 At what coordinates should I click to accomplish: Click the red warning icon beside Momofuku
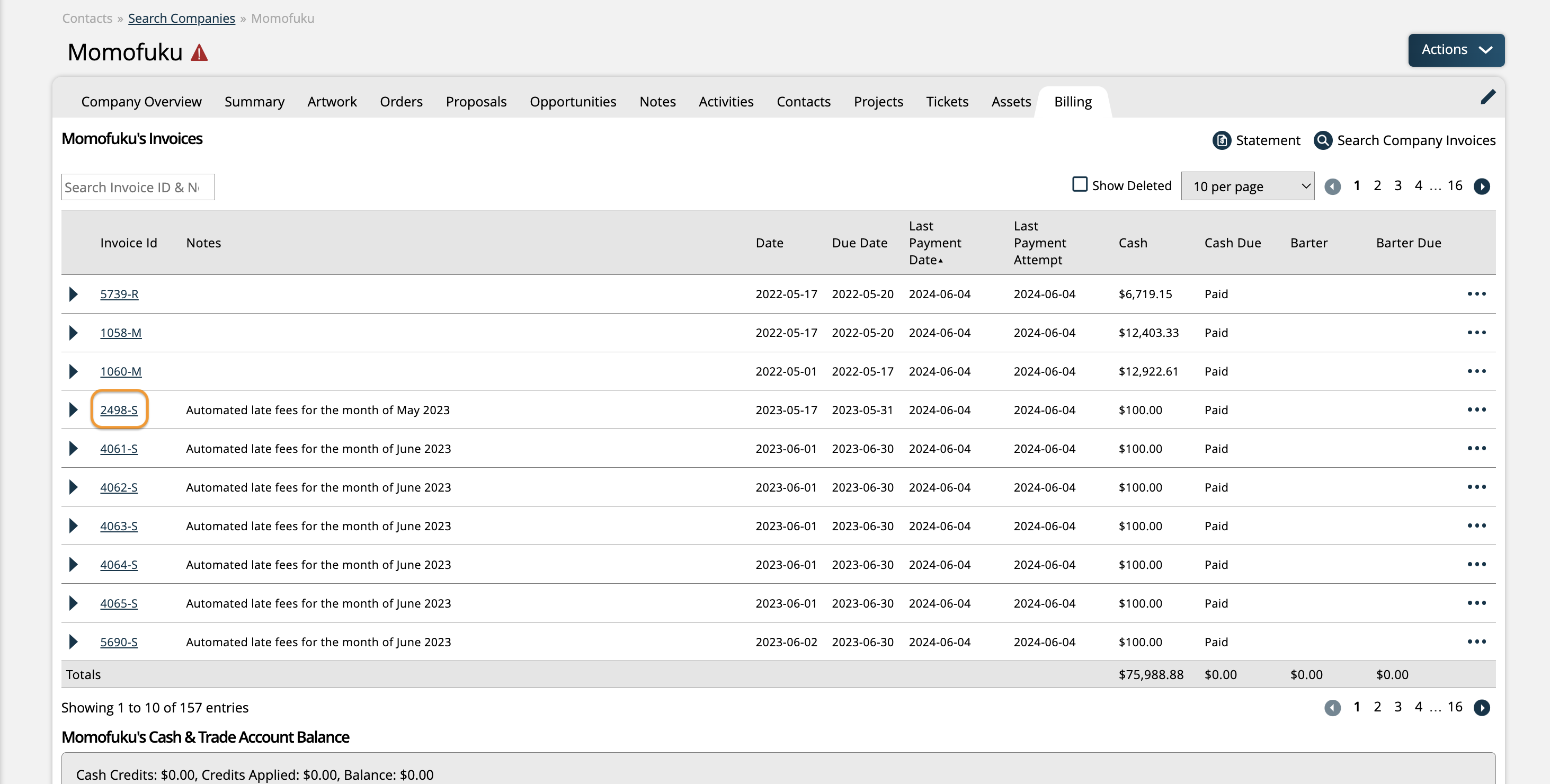pyautogui.click(x=199, y=53)
